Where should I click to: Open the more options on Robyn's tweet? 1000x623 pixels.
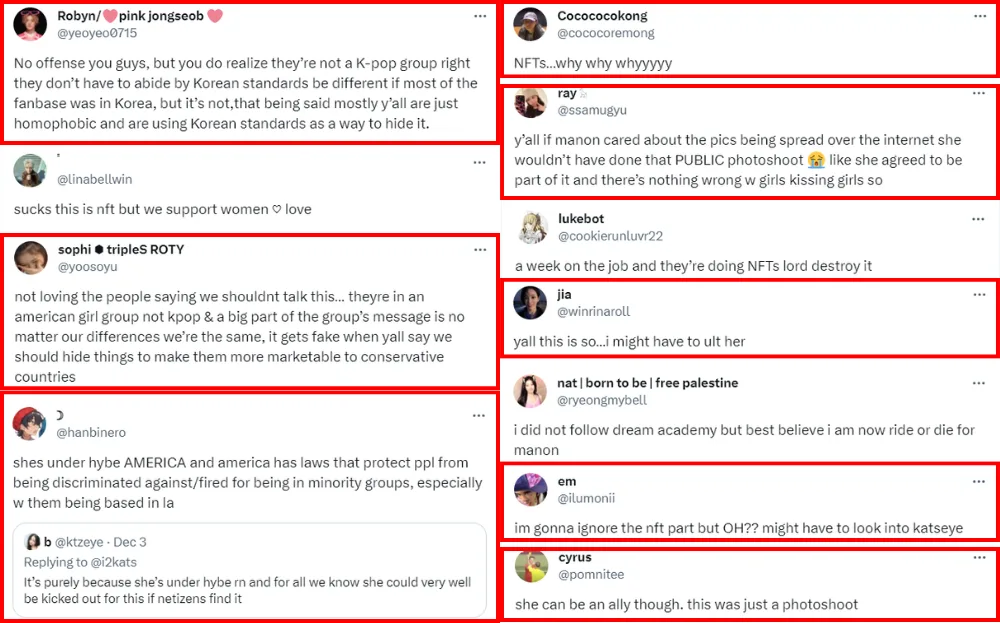pyautogui.click(x=478, y=17)
